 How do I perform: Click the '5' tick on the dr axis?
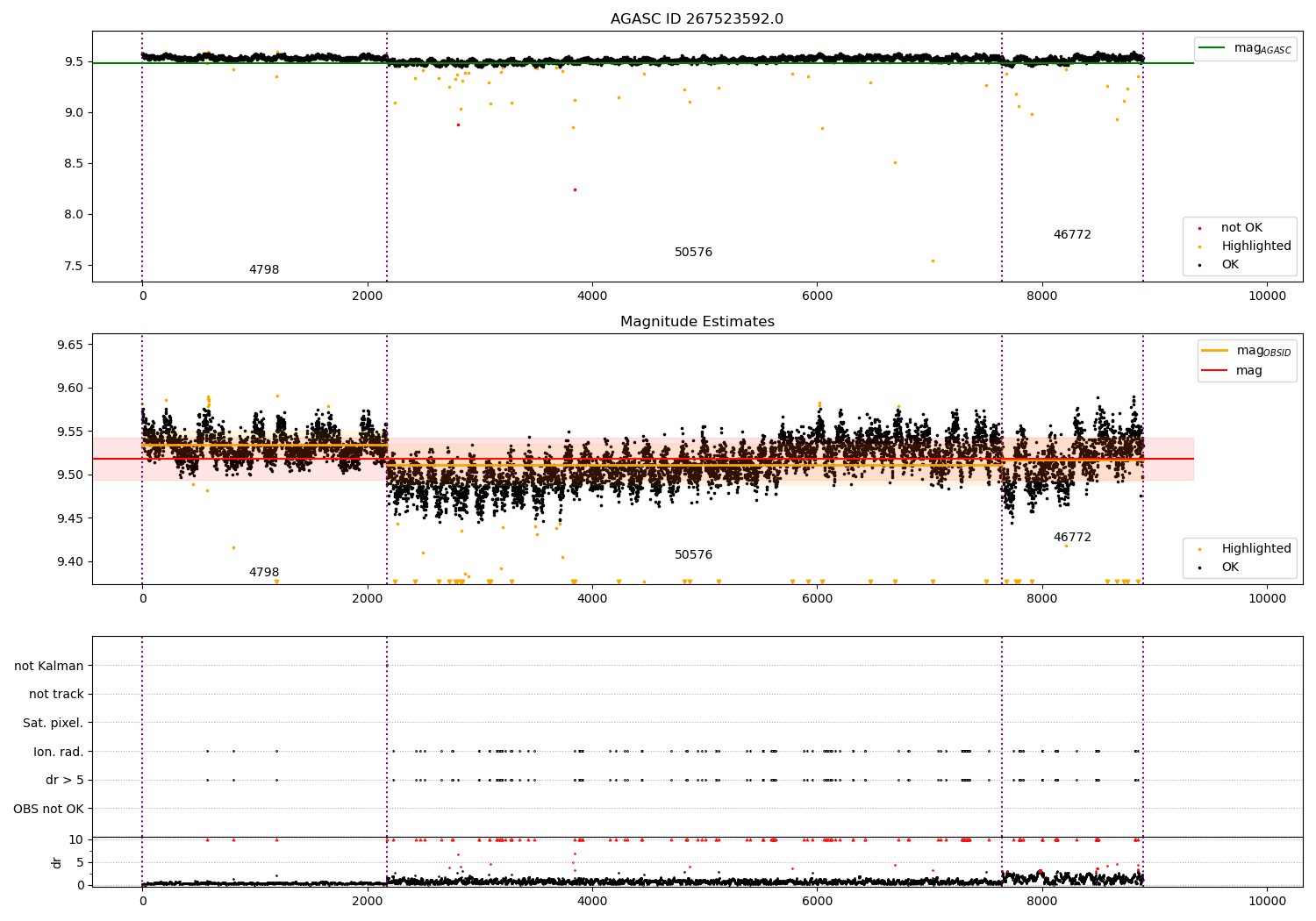coord(81,862)
